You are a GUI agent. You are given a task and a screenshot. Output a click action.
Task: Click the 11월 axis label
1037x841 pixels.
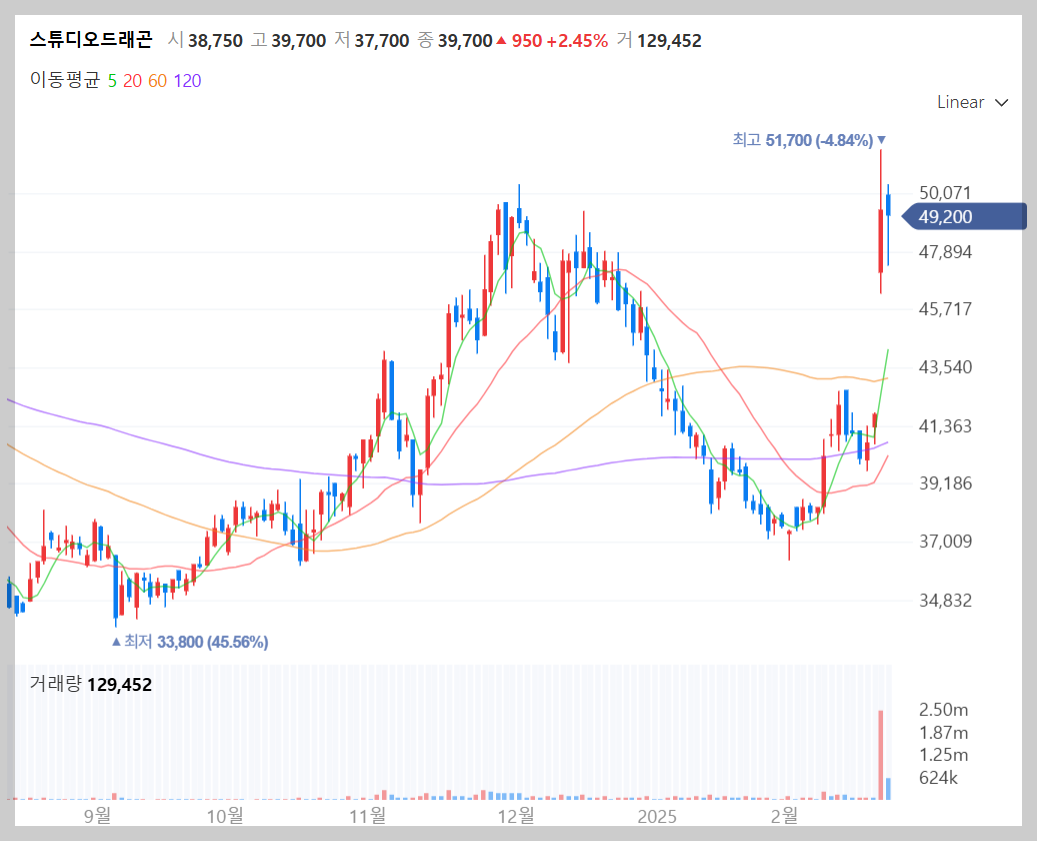[x=368, y=816]
